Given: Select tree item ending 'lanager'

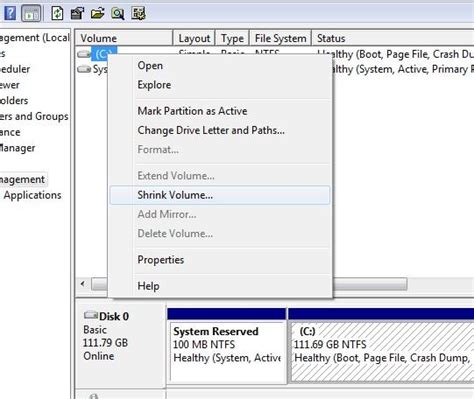Looking at the screenshot, I should [x=17, y=148].
